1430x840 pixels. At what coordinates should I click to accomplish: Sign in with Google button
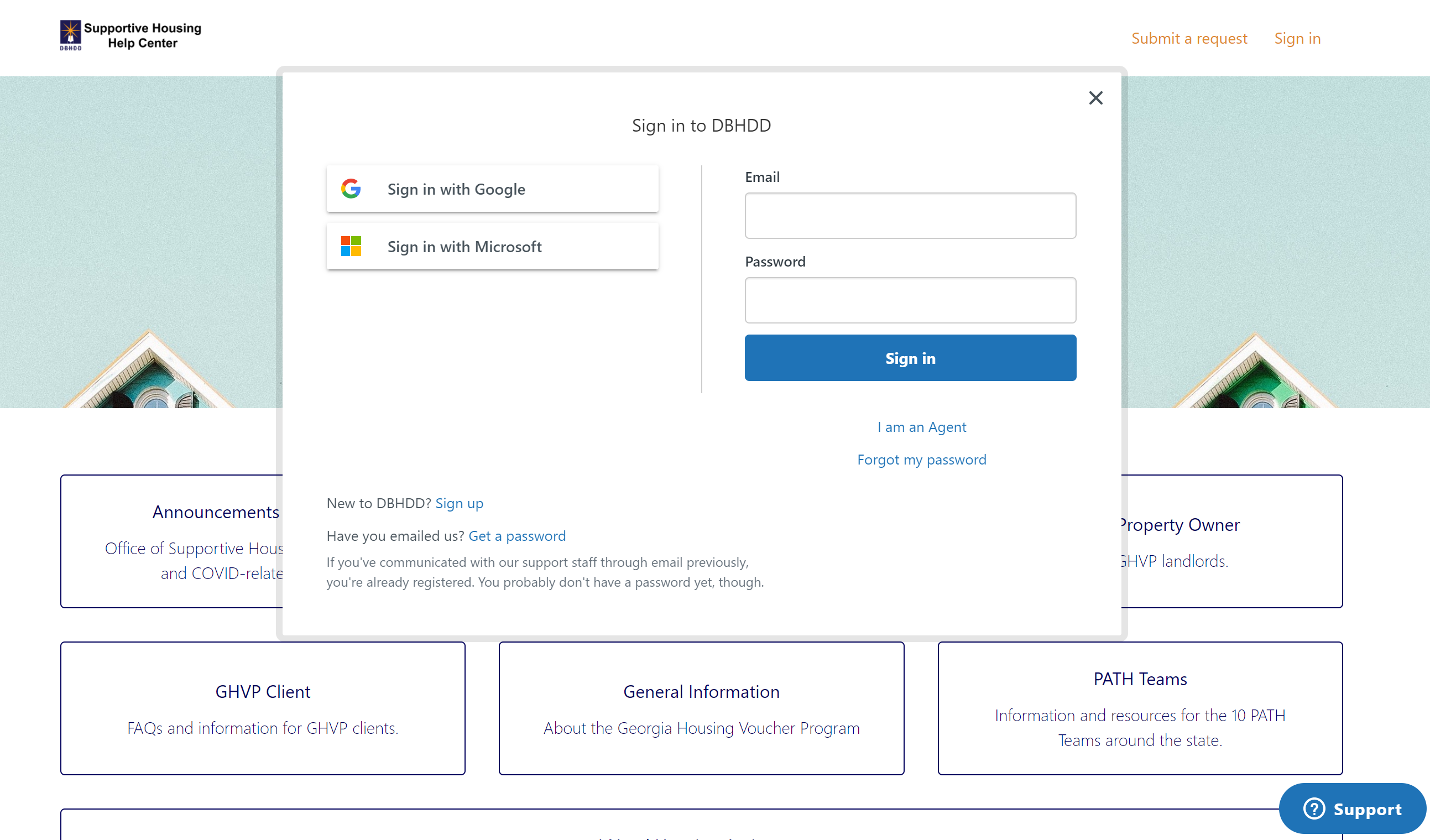point(492,189)
